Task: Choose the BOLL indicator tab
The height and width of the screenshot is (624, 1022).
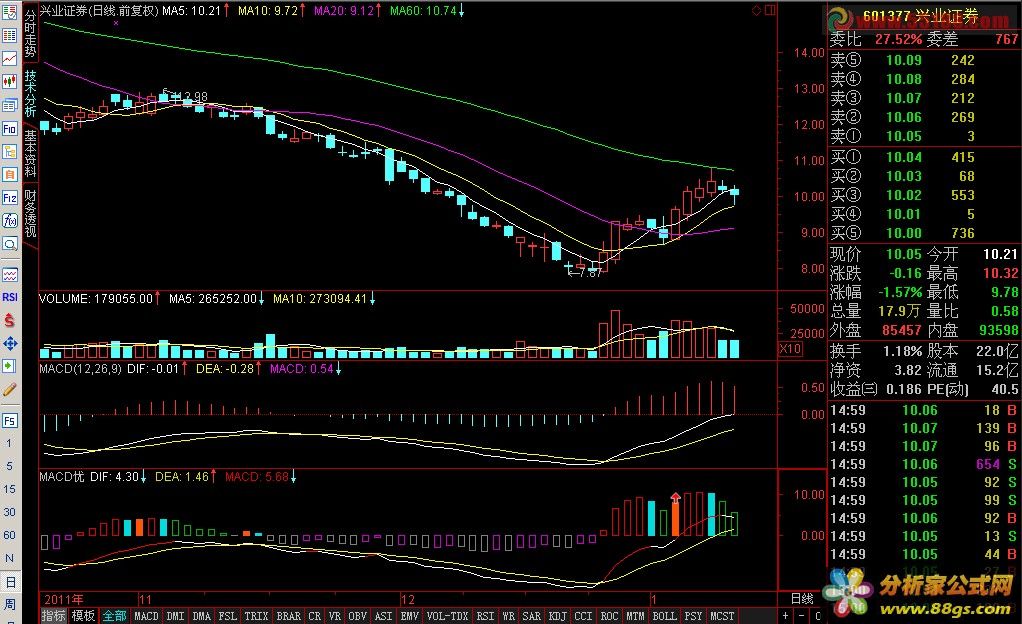Action: (664, 616)
